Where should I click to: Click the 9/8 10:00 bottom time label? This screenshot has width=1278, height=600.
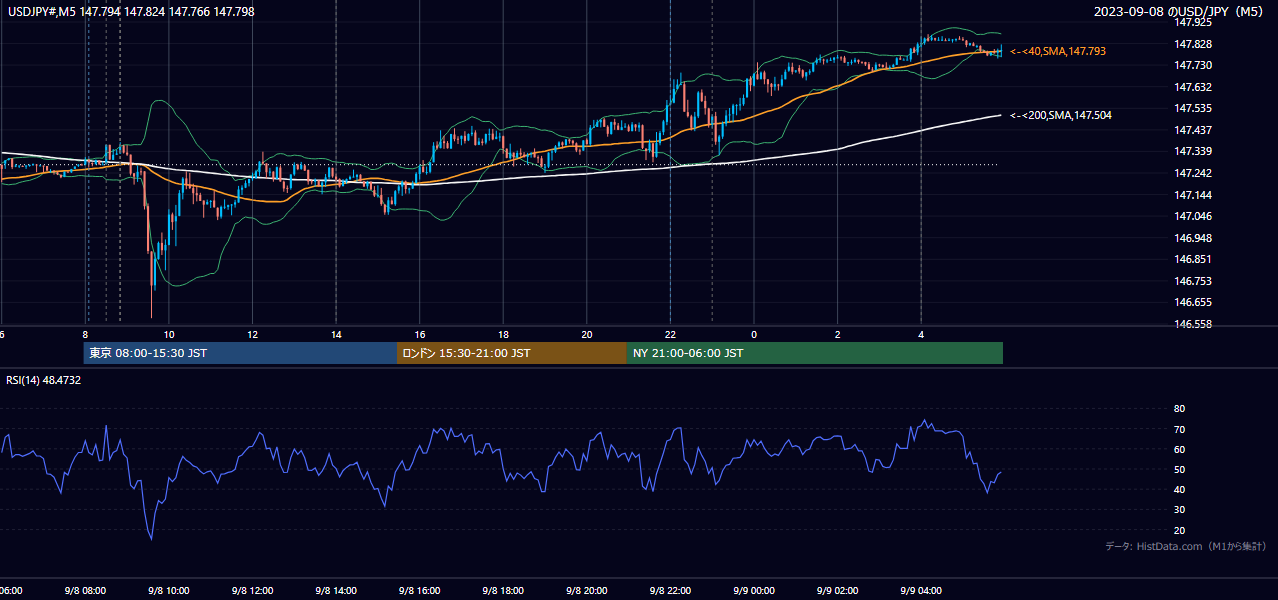pos(169,591)
